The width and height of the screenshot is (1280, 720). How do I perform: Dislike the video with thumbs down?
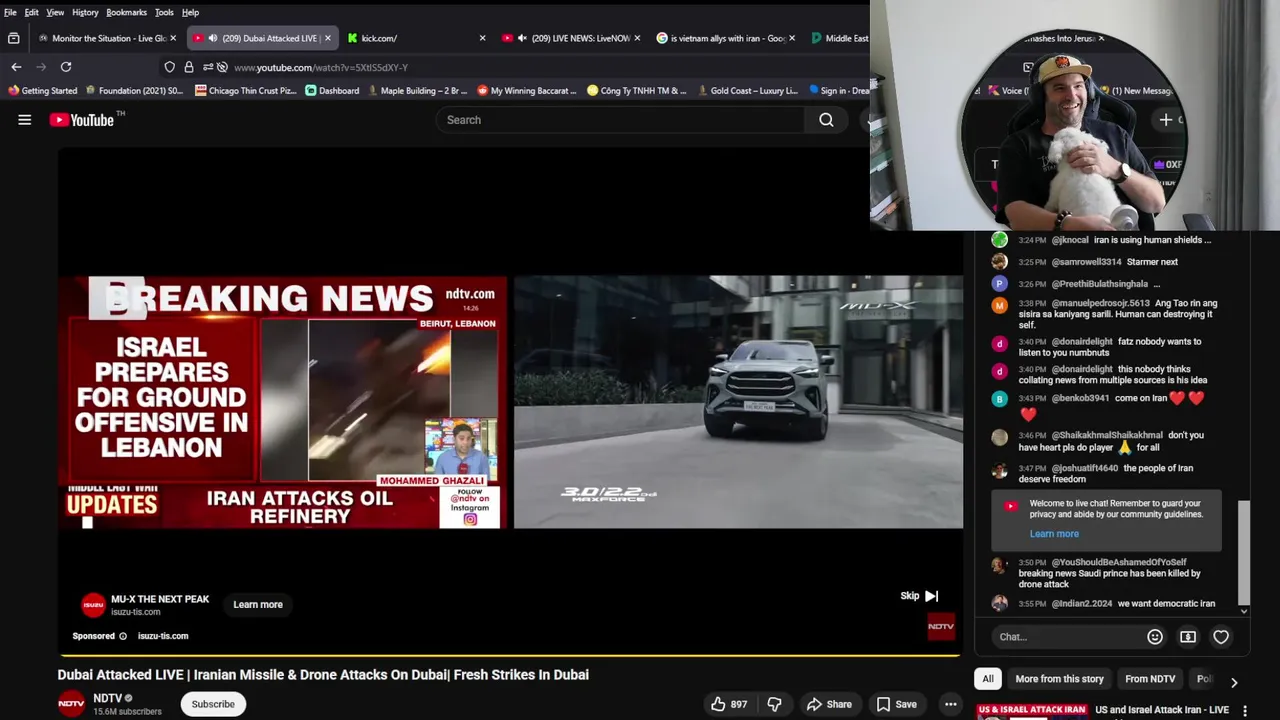point(774,704)
